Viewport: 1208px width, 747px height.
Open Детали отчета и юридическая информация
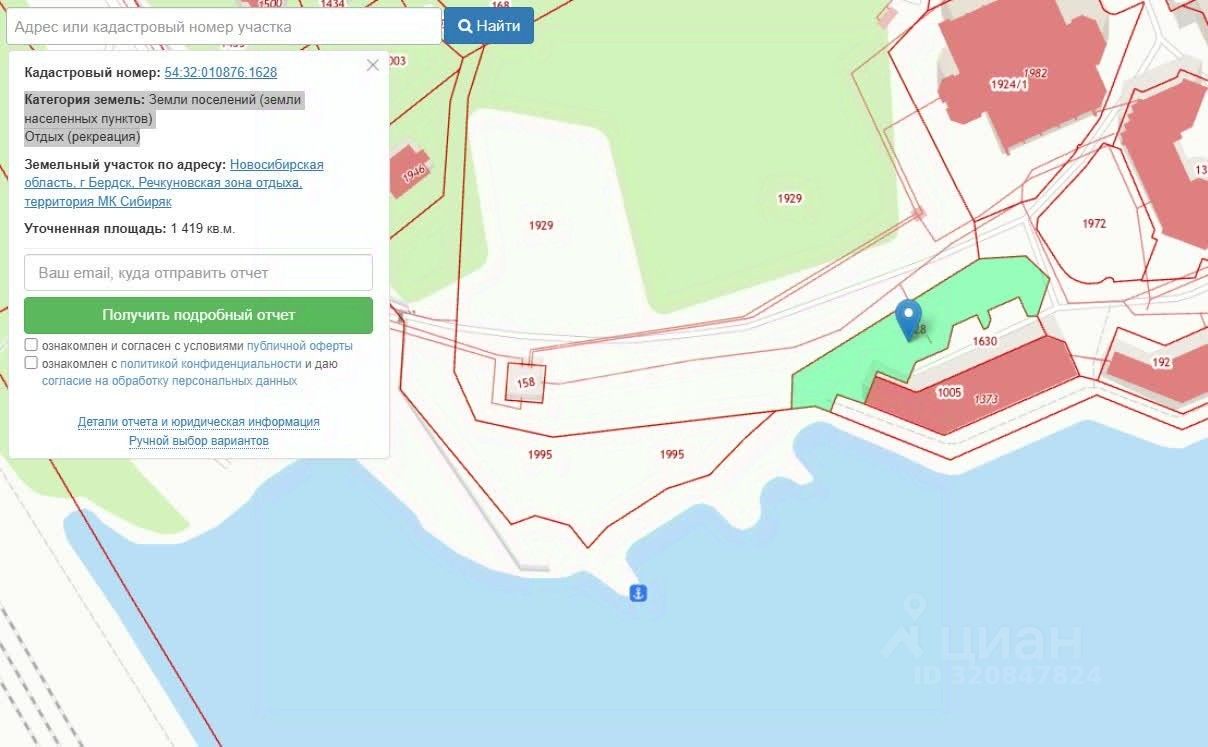199,422
